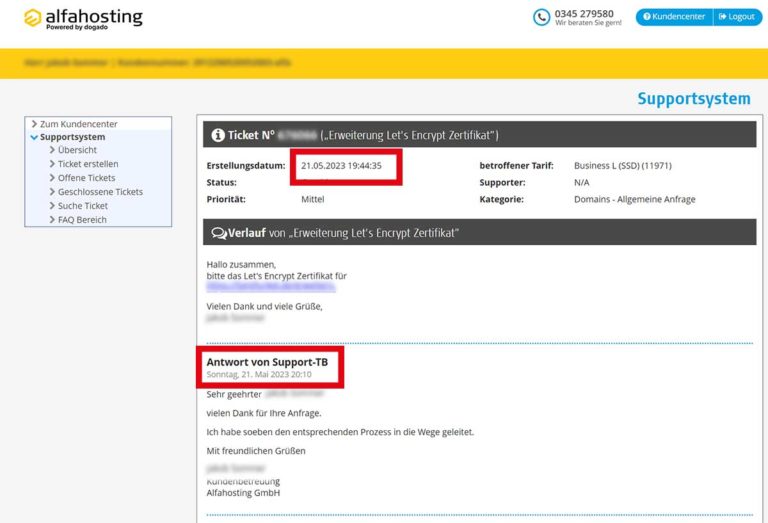This screenshot has height=523, width=768.
Task: Open Suche Ticket page
Action: click(x=82, y=206)
